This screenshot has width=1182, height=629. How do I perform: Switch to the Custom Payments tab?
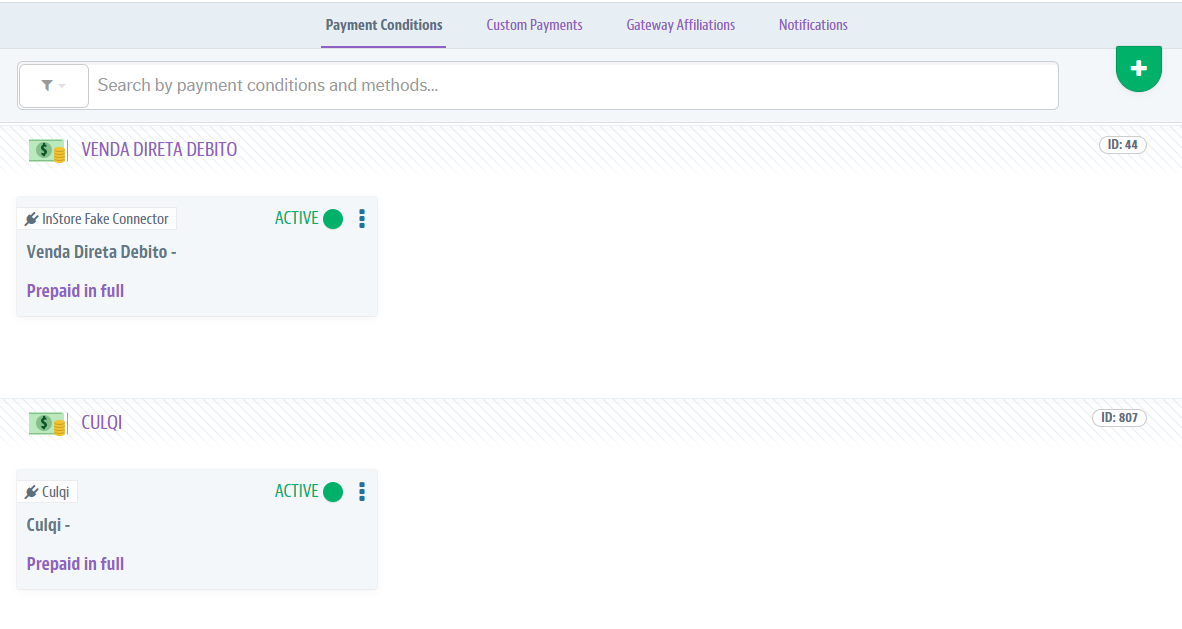[534, 25]
